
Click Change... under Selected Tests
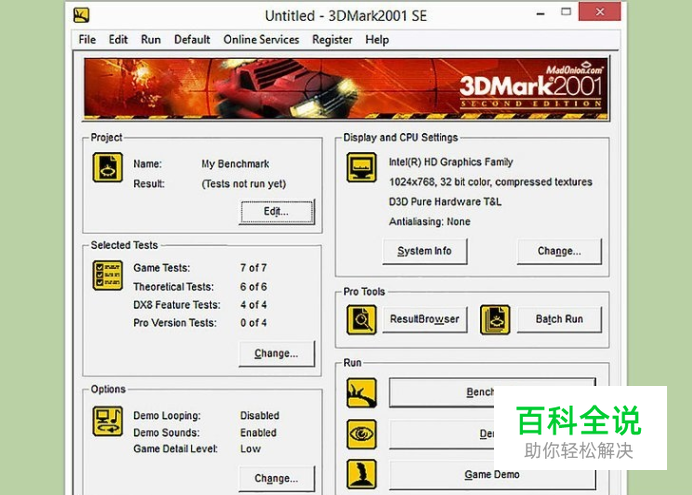[277, 353]
